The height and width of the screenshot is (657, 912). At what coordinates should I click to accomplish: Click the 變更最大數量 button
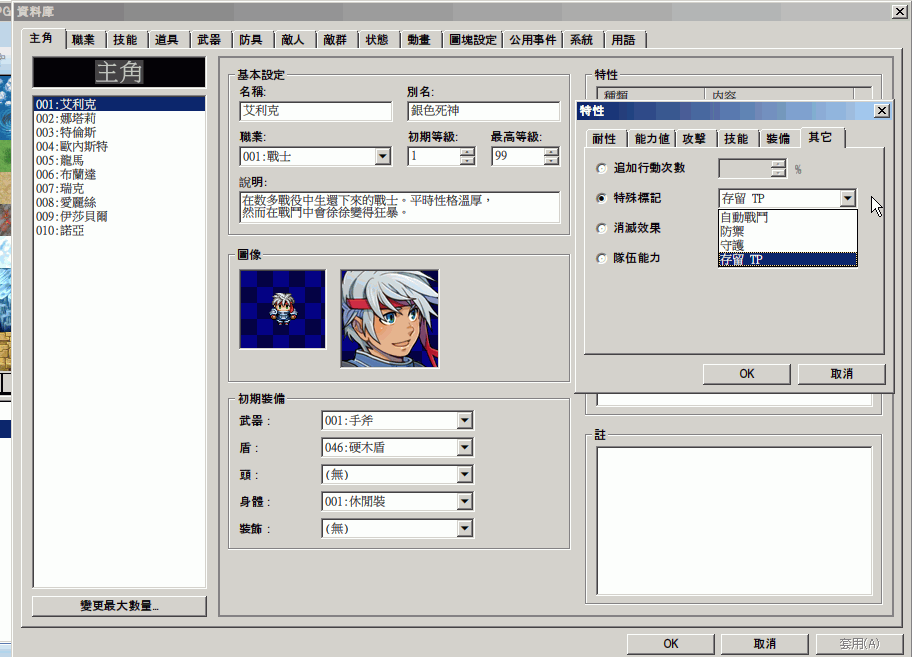(x=119, y=606)
